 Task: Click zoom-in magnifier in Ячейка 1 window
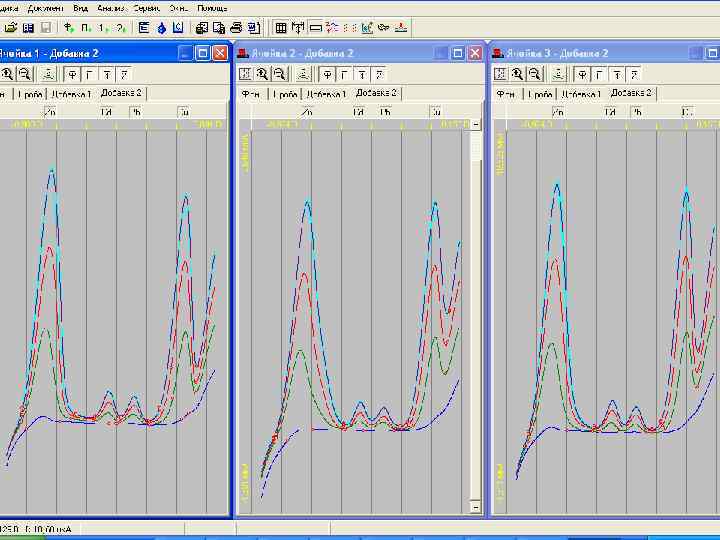click(x=7, y=74)
